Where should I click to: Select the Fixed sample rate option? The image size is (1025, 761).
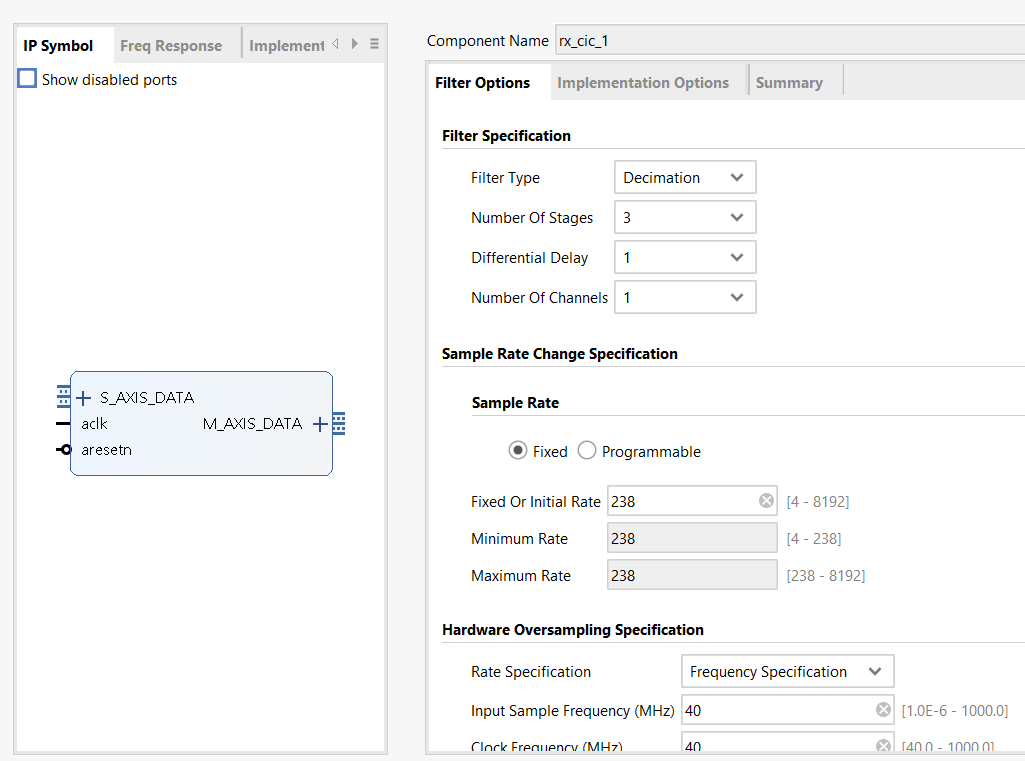518,451
